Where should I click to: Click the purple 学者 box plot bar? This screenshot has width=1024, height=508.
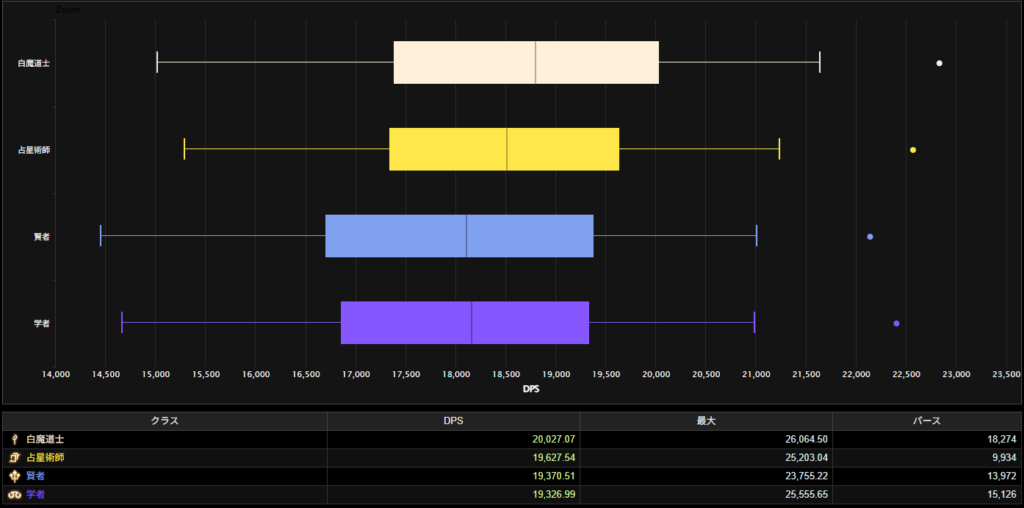point(465,323)
